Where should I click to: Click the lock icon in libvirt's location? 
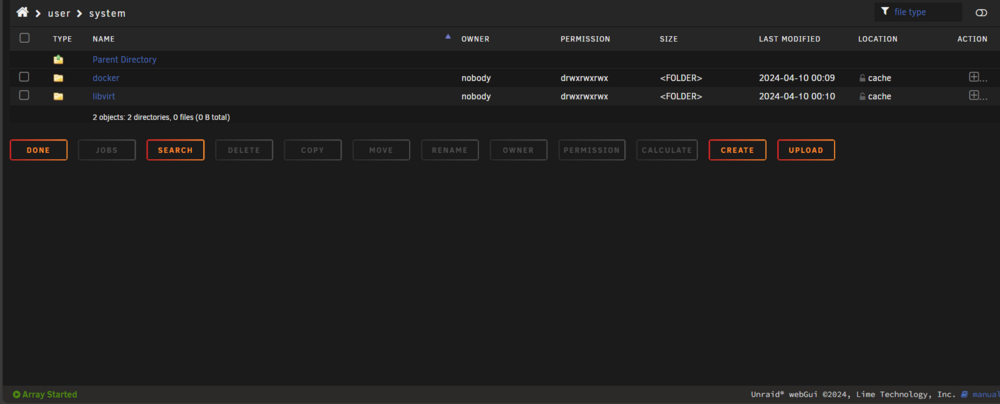pos(862,96)
